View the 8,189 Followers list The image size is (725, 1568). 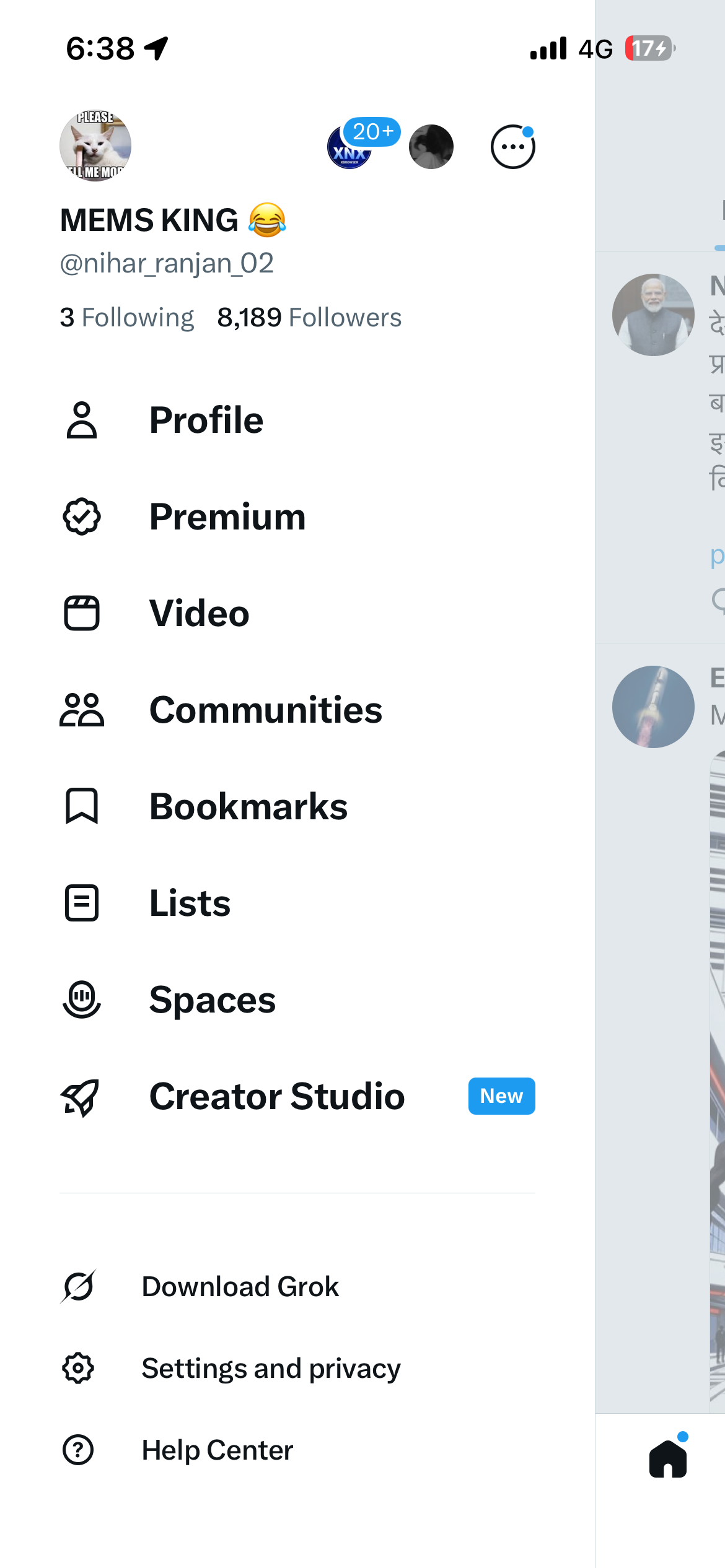point(309,318)
